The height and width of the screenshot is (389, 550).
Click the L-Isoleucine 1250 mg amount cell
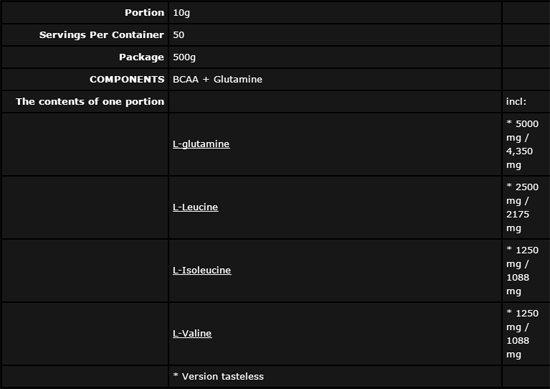coord(526,270)
